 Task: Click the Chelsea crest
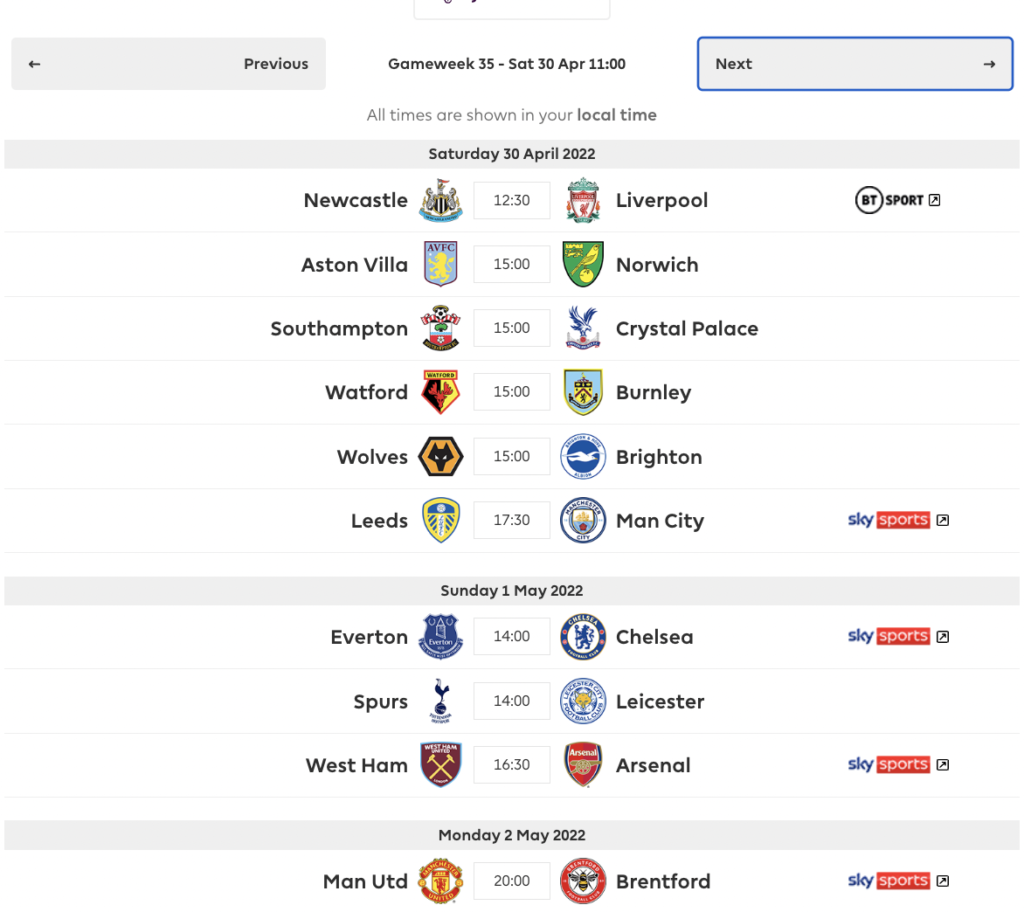point(583,636)
